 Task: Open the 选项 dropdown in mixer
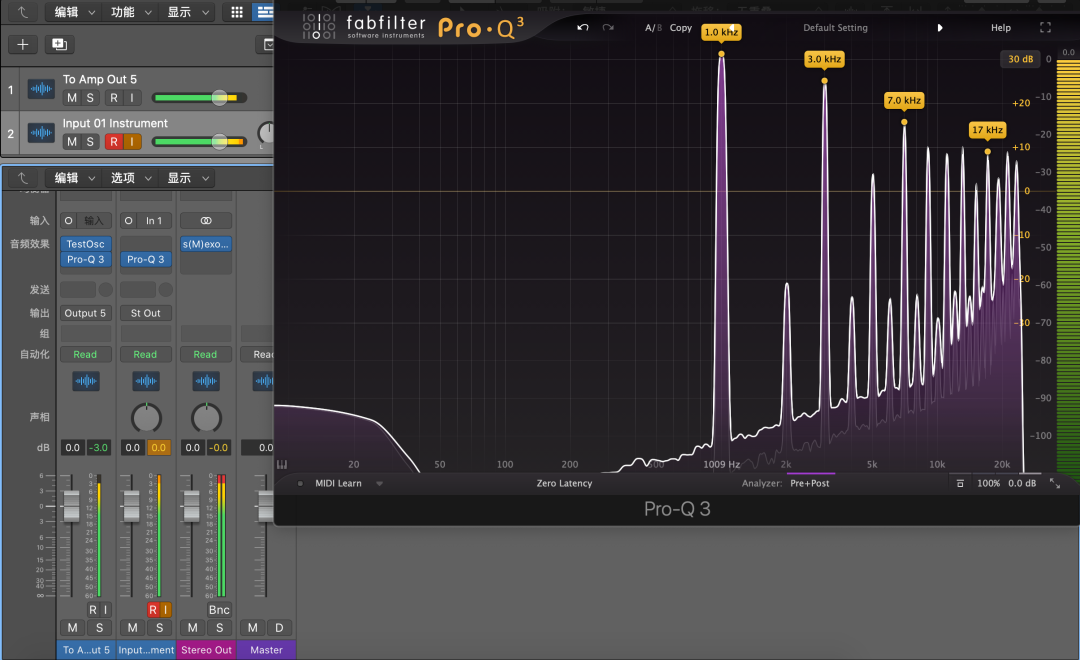129,178
